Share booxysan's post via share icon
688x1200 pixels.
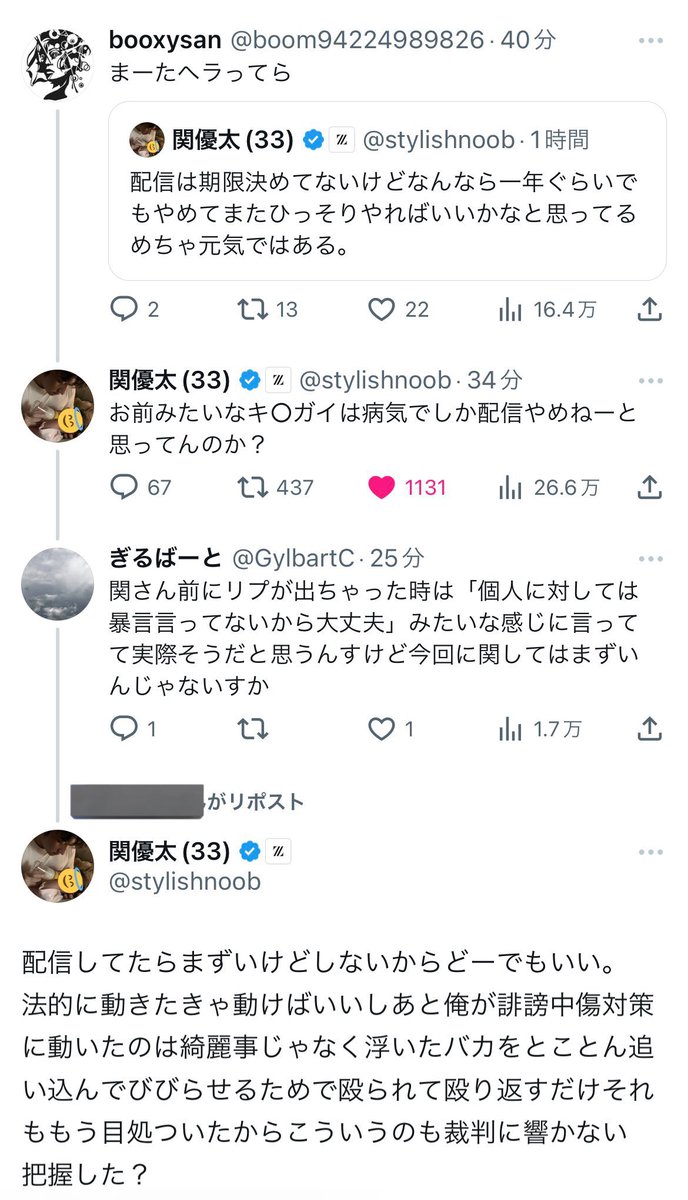(x=649, y=310)
